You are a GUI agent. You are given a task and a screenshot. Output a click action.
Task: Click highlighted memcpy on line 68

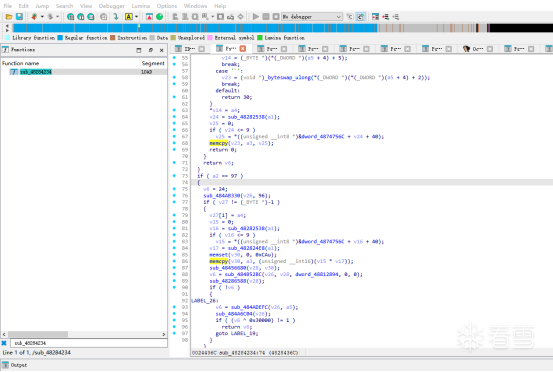coord(219,143)
